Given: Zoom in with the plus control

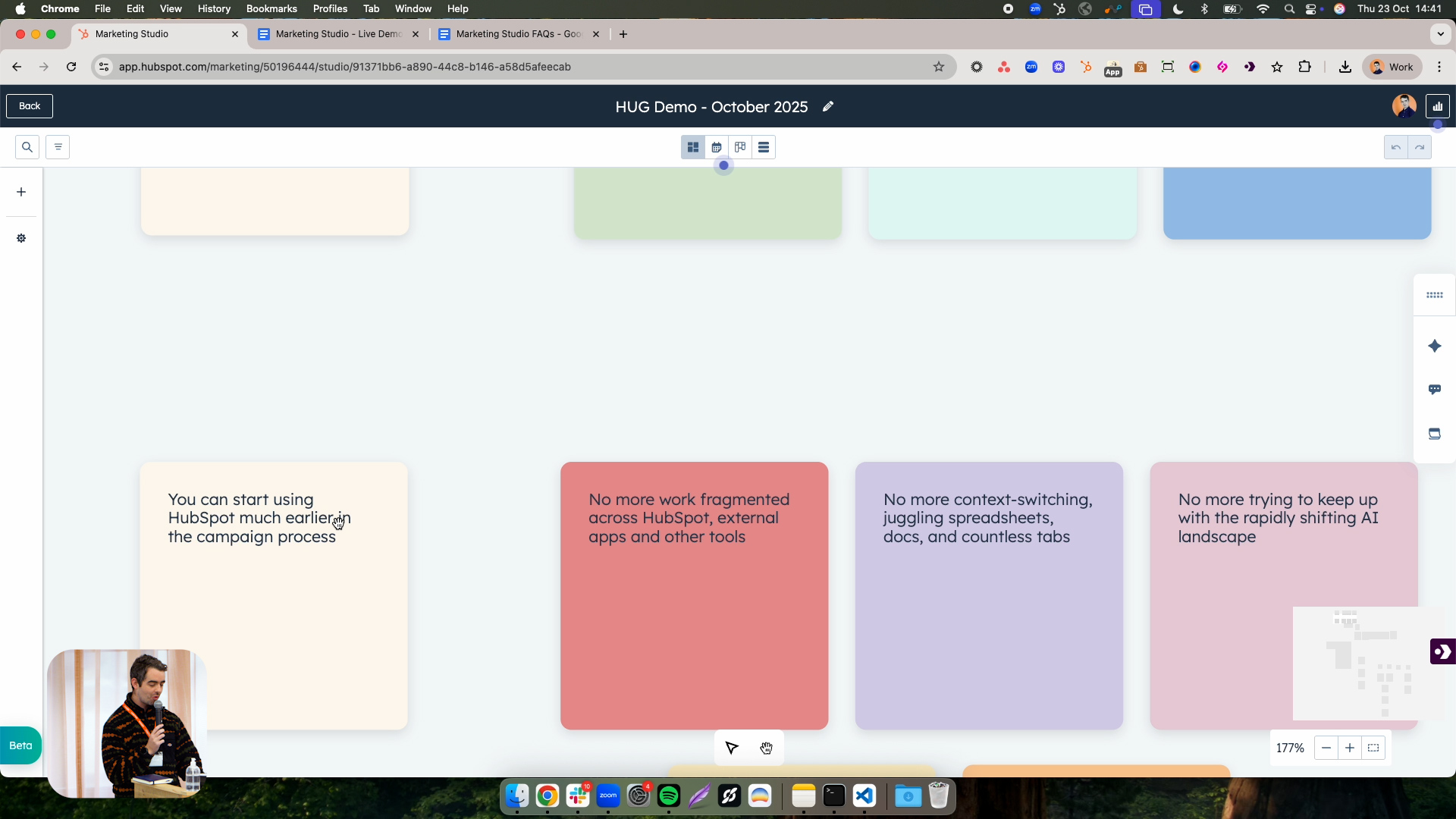Looking at the screenshot, I should click(x=1350, y=748).
